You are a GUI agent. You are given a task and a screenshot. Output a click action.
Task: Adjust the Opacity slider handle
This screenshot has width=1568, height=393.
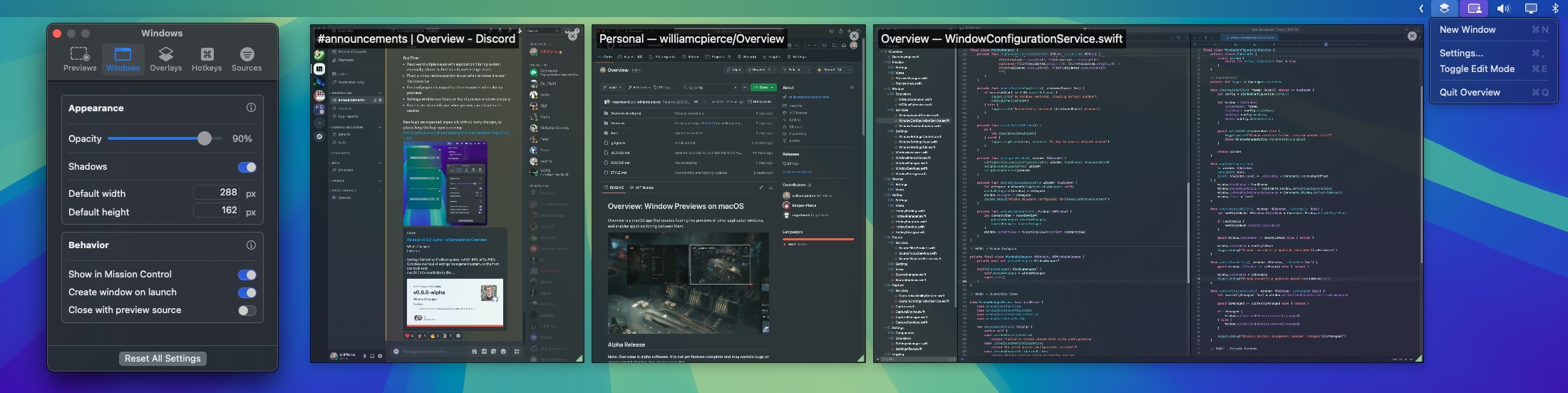[x=205, y=138]
